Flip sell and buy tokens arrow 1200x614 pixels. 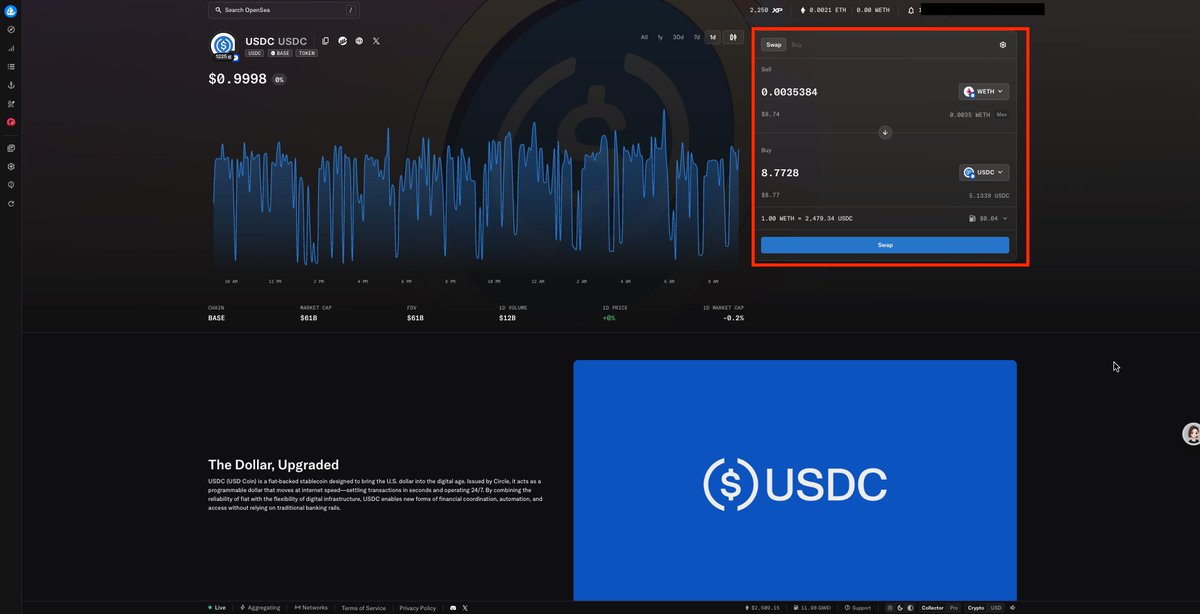[x=885, y=132]
